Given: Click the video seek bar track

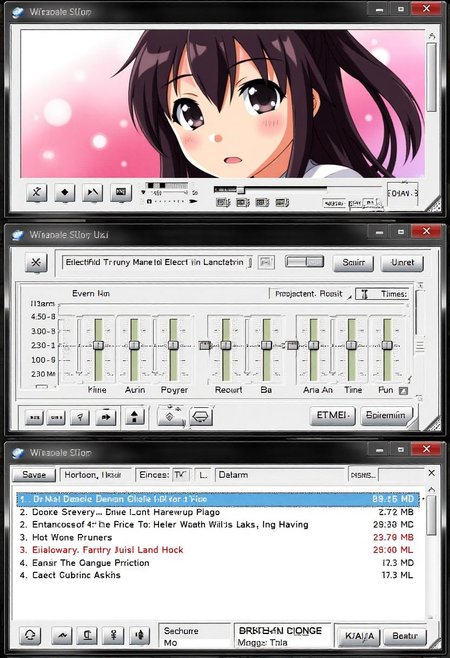Looking at the screenshot, I should (x=270, y=189).
